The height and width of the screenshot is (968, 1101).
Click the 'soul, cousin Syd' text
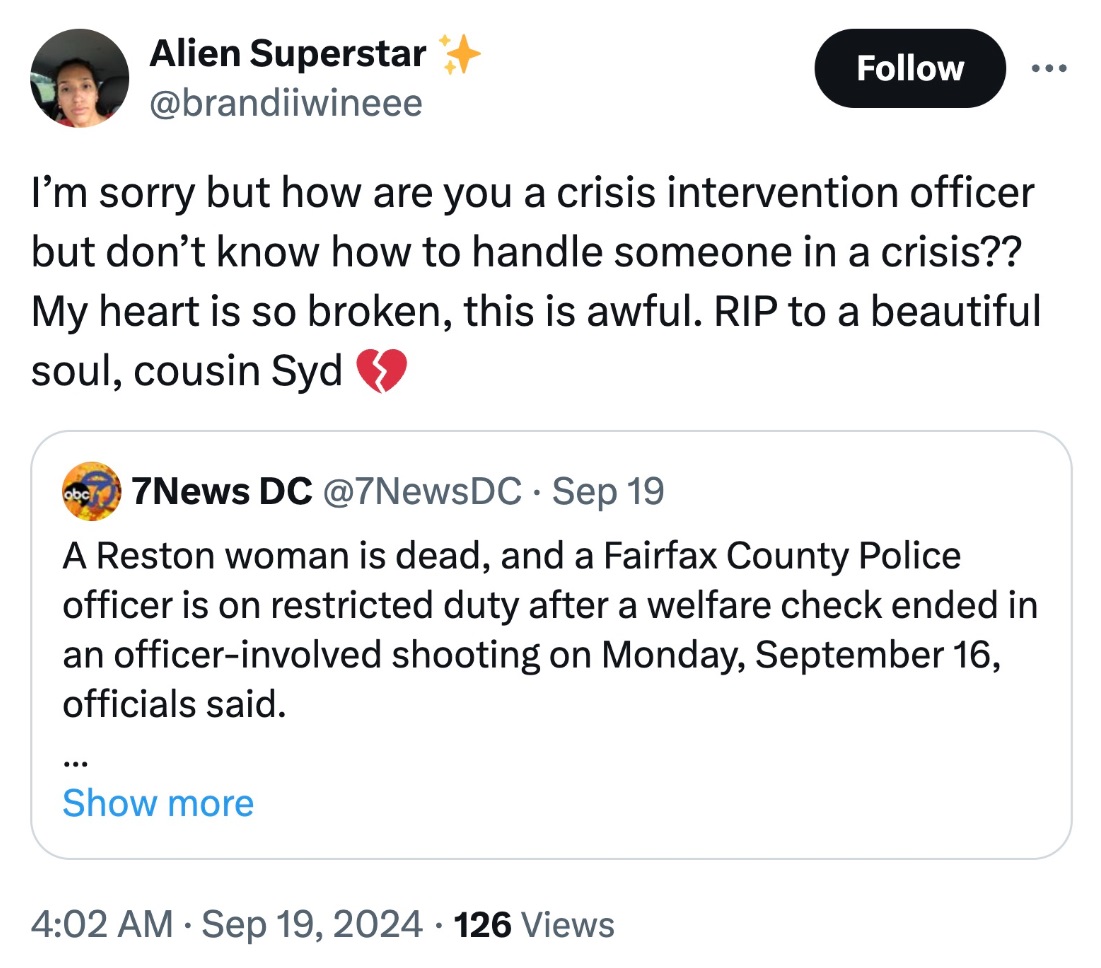tap(186, 373)
